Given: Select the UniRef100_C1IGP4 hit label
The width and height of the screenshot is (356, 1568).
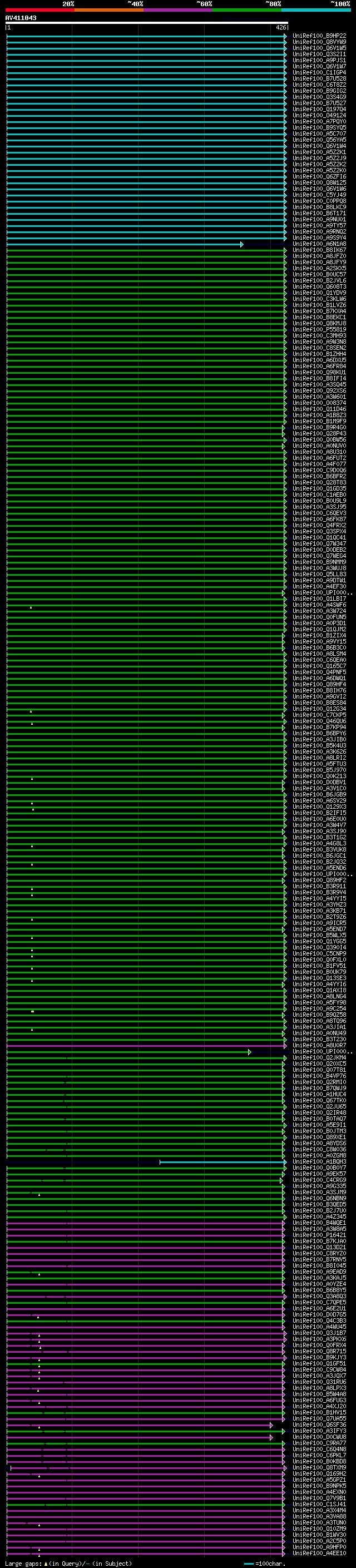Looking at the screenshot, I should (x=319, y=72).
